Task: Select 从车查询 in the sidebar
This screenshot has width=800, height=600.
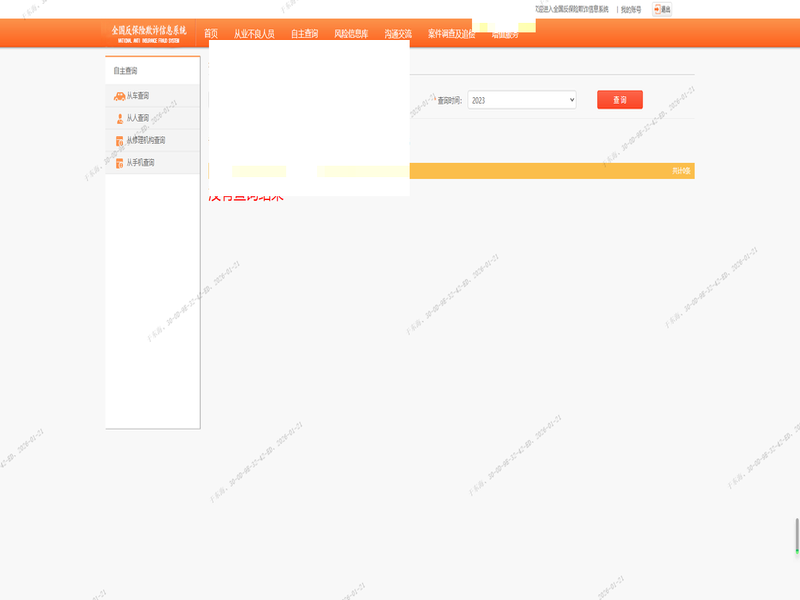Action: (138, 96)
